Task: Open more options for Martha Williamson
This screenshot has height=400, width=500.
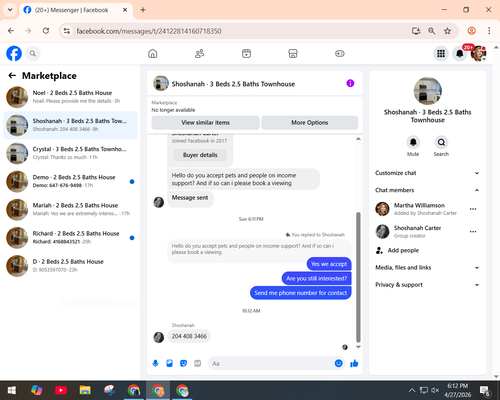Action: coord(473,209)
